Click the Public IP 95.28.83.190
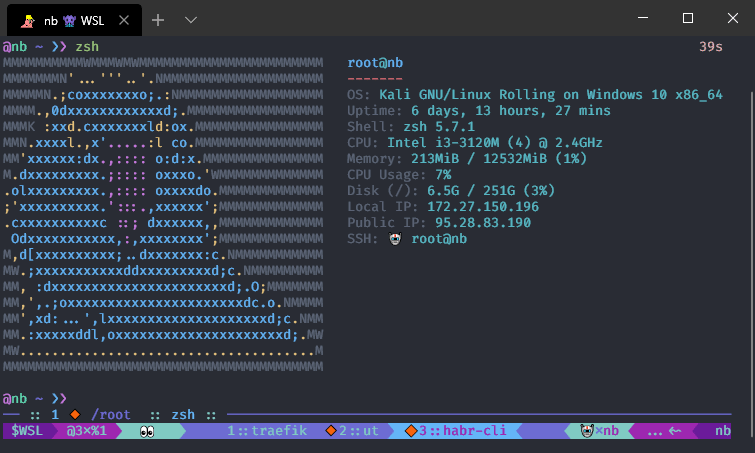The image size is (755, 453). 483,222
